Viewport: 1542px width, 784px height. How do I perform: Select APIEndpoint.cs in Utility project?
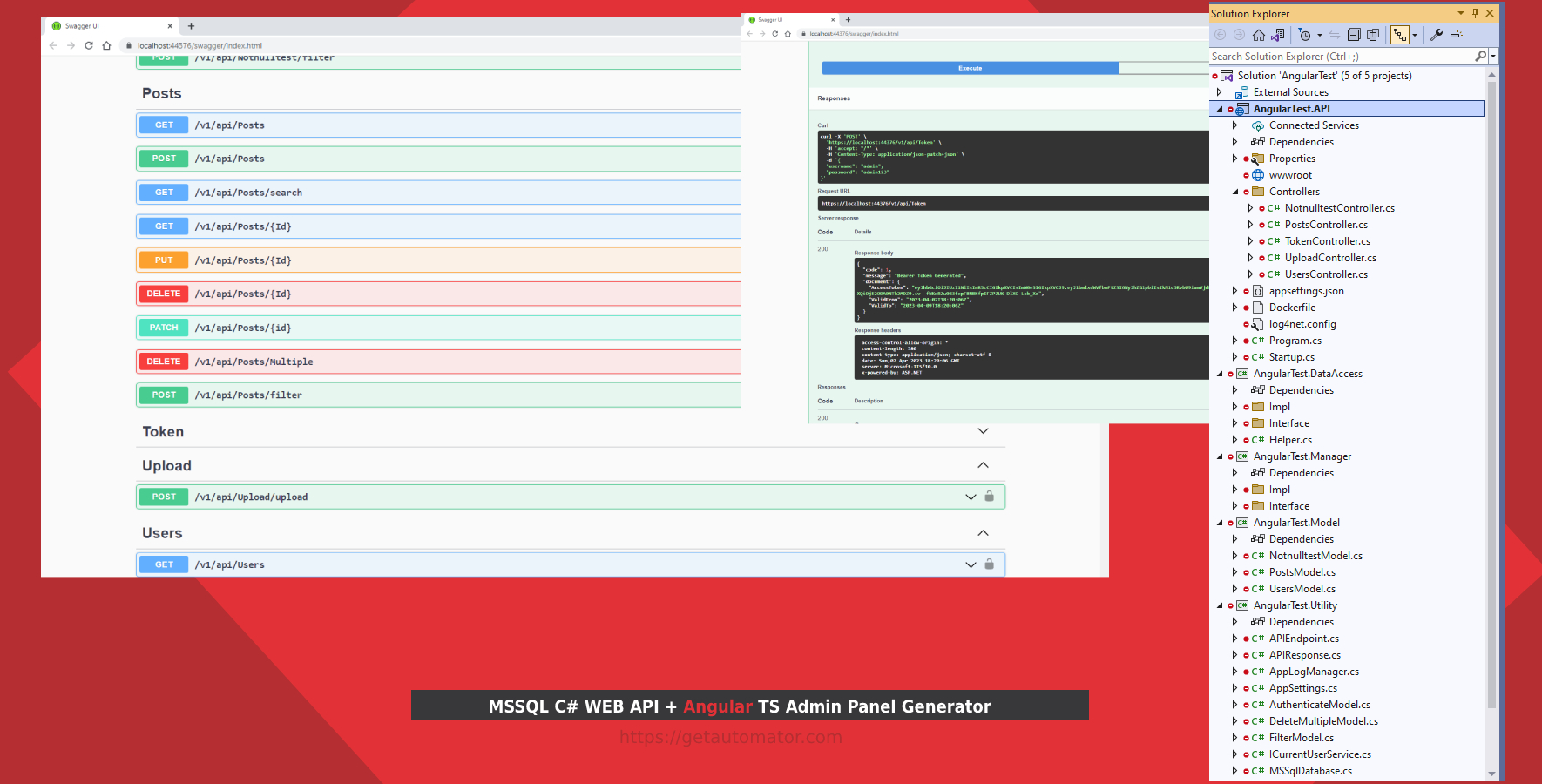(1304, 639)
